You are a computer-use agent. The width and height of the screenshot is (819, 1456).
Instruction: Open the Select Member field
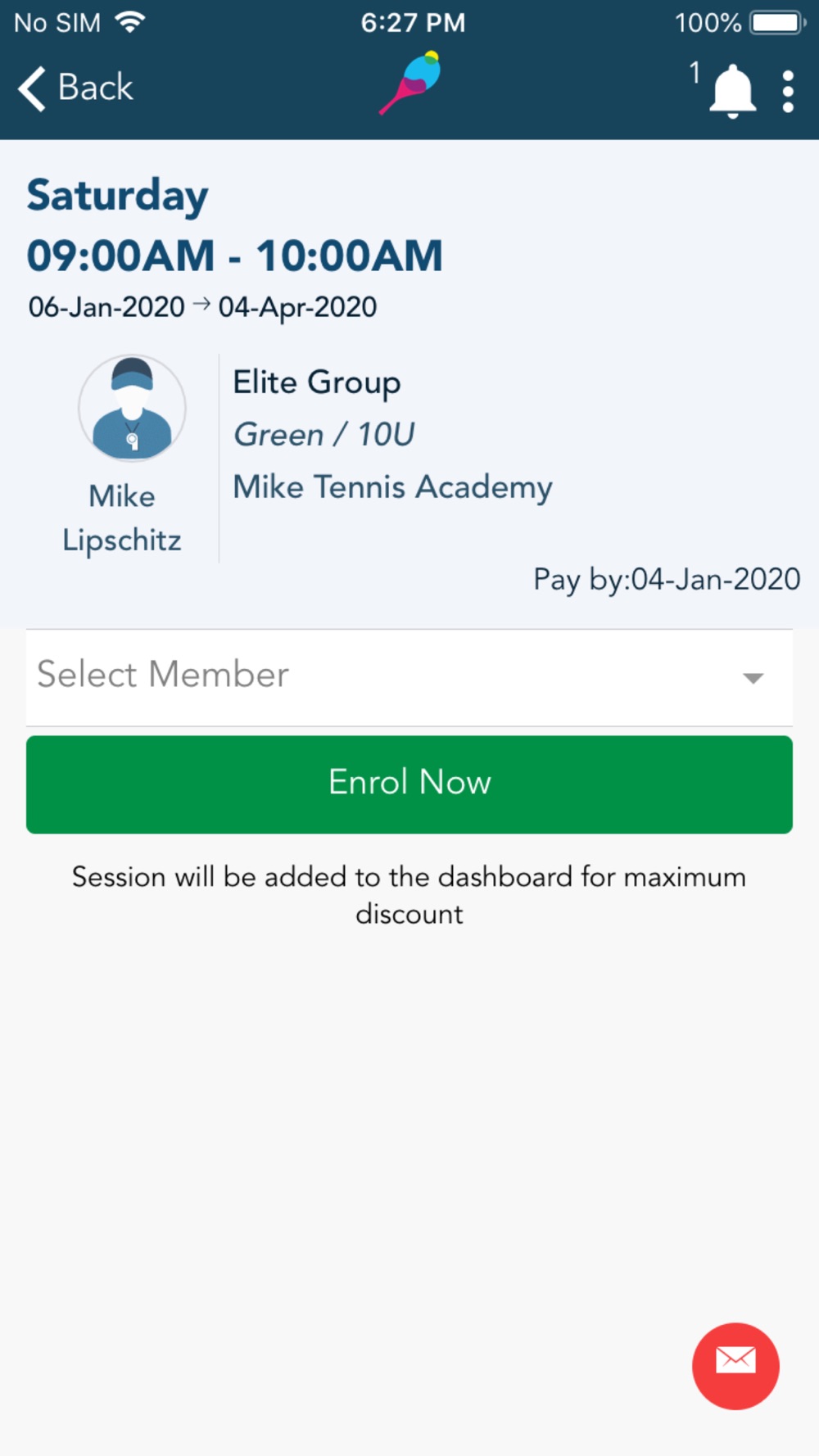[x=409, y=677]
